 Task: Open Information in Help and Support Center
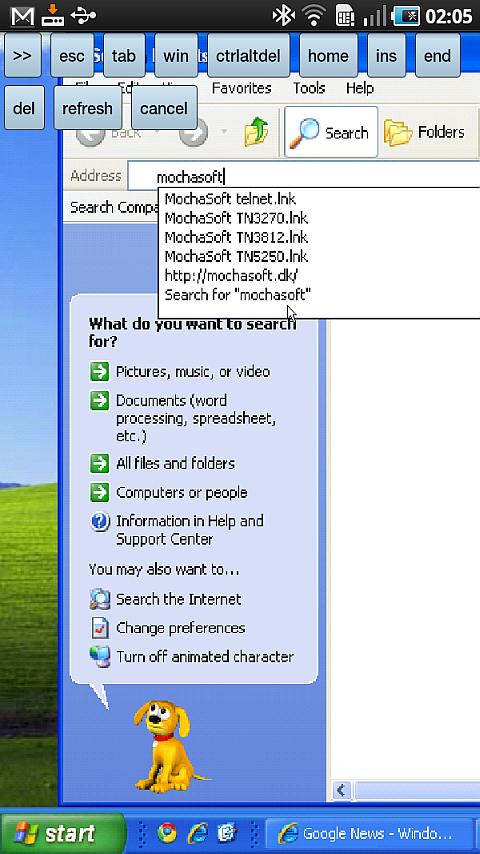(190, 530)
